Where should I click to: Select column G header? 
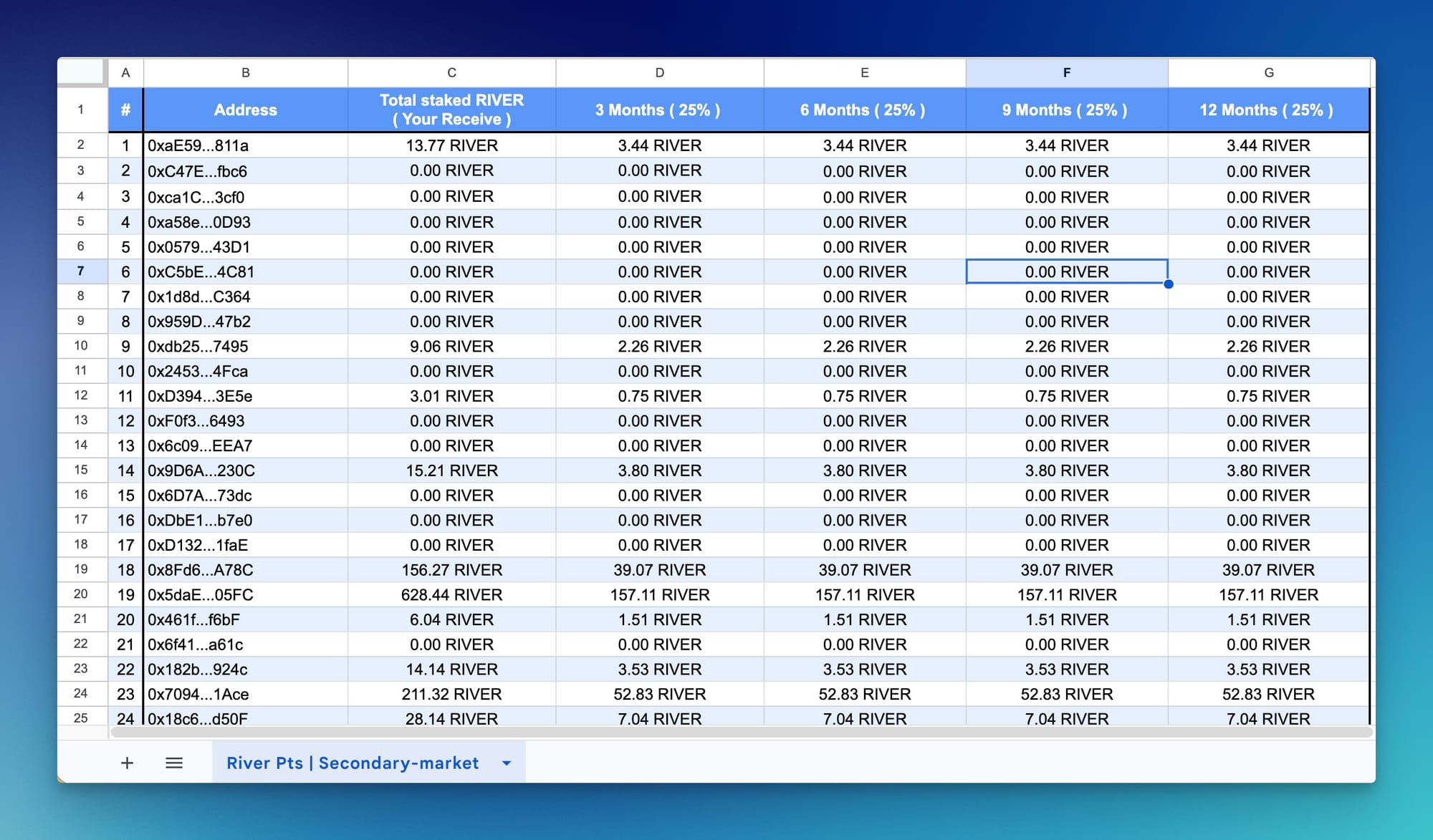click(x=1268, y=72)
